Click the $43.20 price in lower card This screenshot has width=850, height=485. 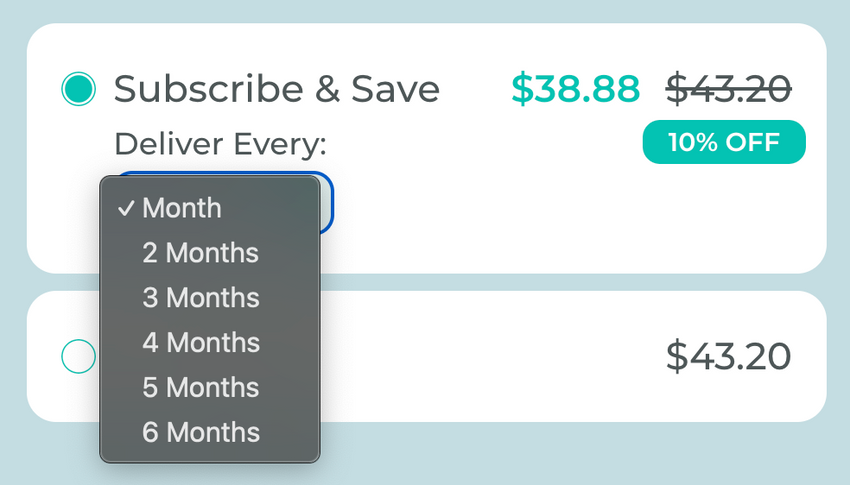tap(728, 356)
